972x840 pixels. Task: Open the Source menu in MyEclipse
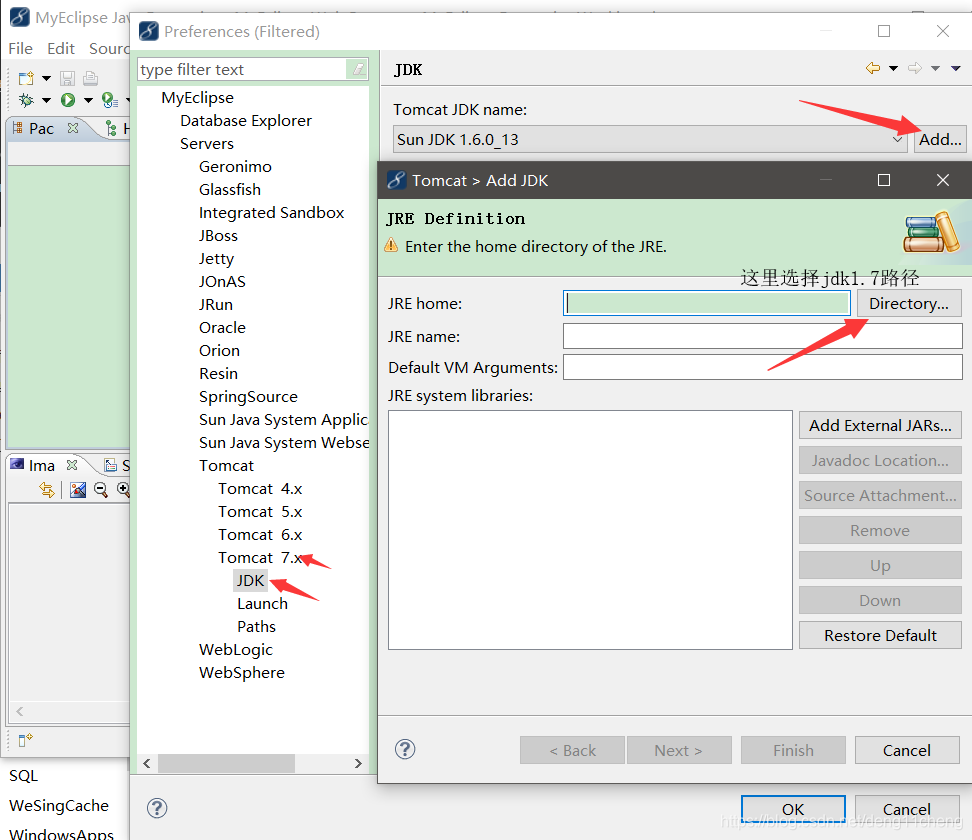tap(109, 48)
